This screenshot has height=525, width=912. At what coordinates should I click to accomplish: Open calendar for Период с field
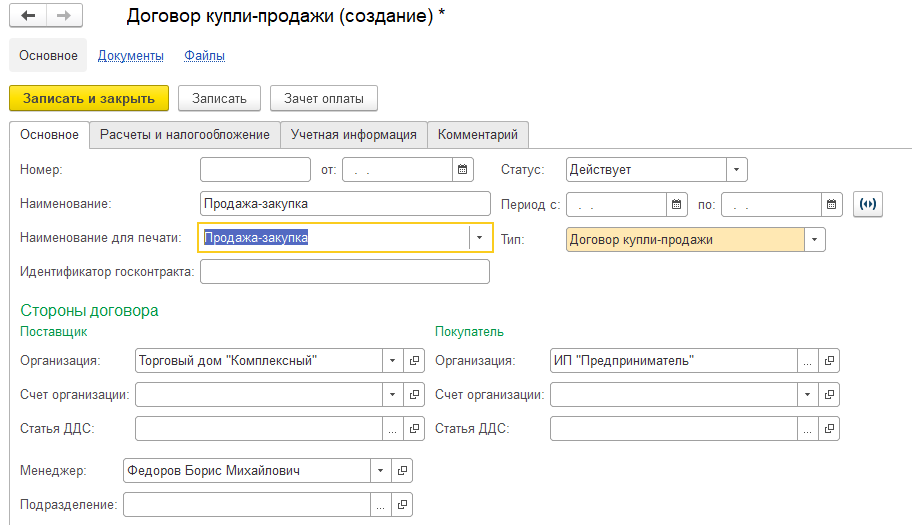tap(676, 205)
